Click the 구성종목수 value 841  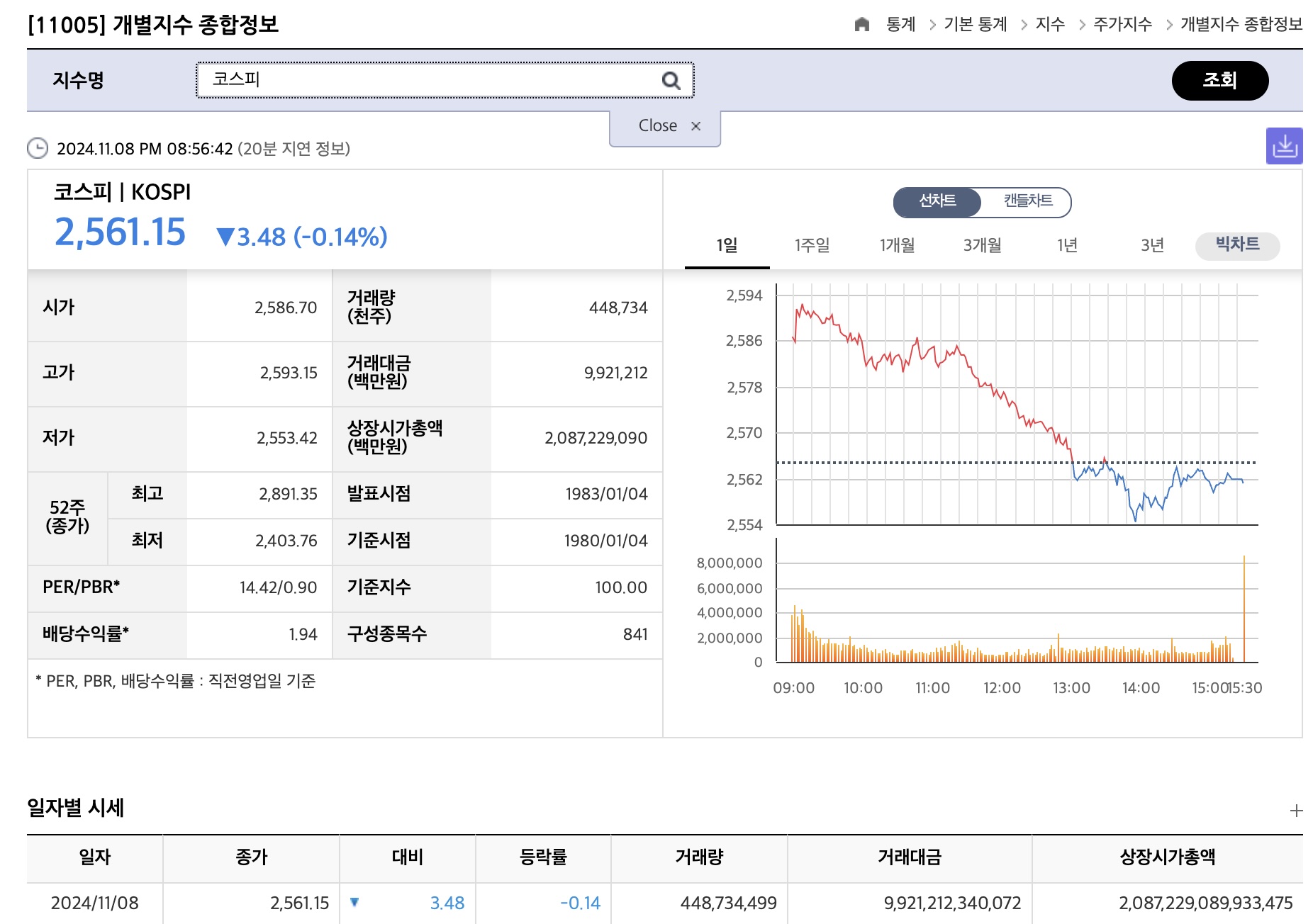click(635, 634)
